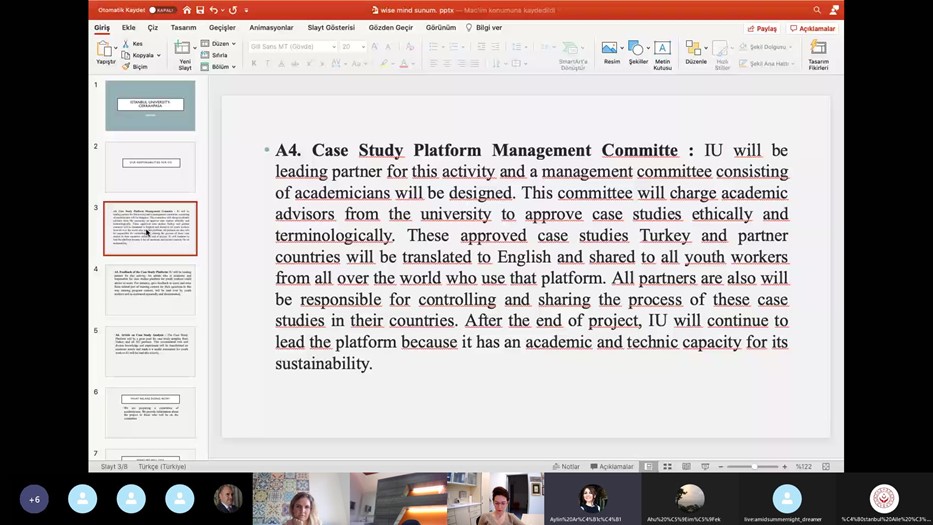This screenshot has width=933, height=525.
Task: Toggle the Otomatik Kaydet autosave switch
Action: tap(163, 10)
